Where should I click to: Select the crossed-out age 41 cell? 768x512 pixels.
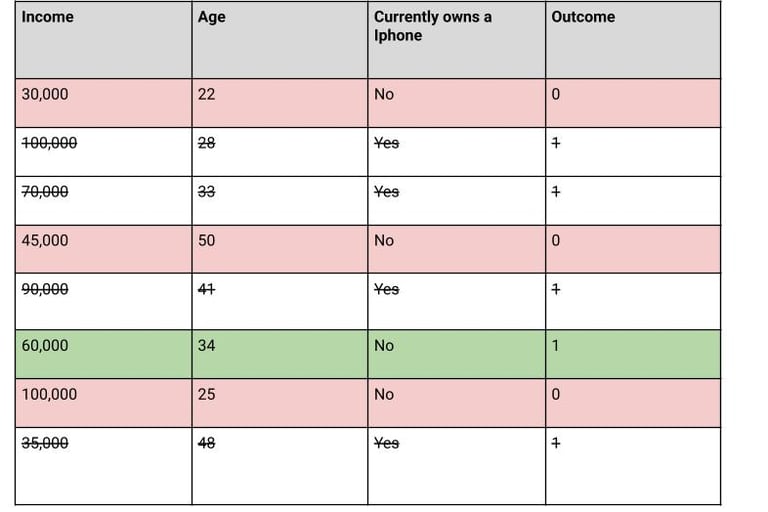[207, 289]
